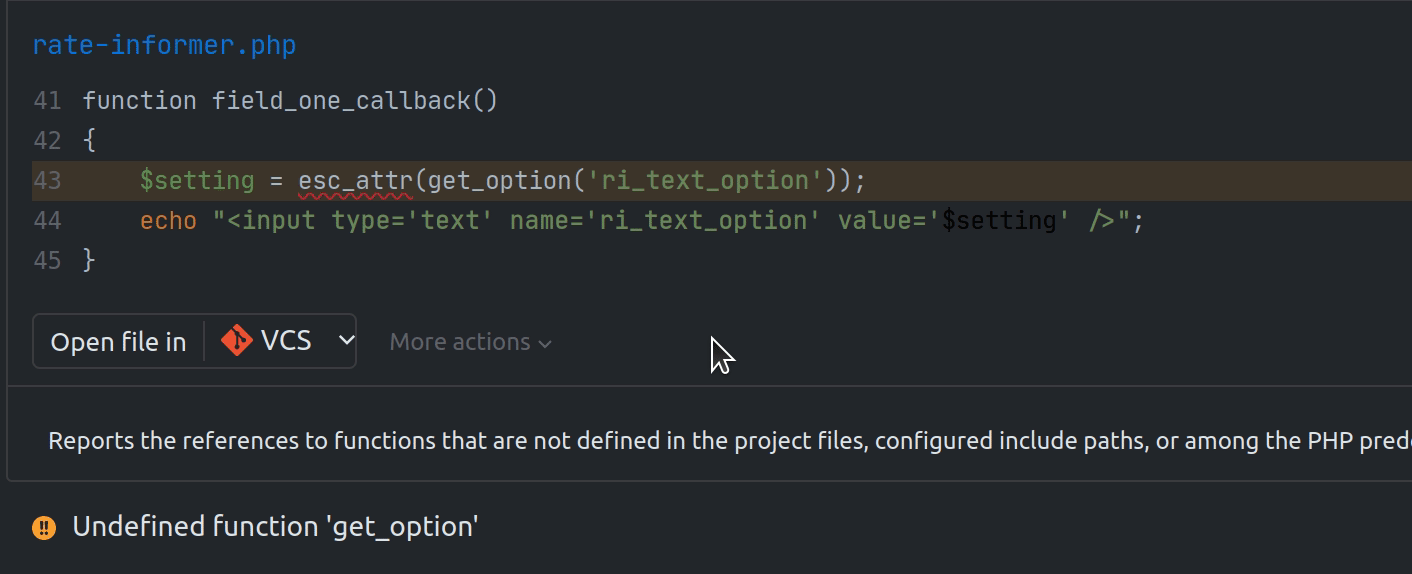Click the orange Git VCS icon
Viewport: 1412px width, 574px height.
(237, 341)
